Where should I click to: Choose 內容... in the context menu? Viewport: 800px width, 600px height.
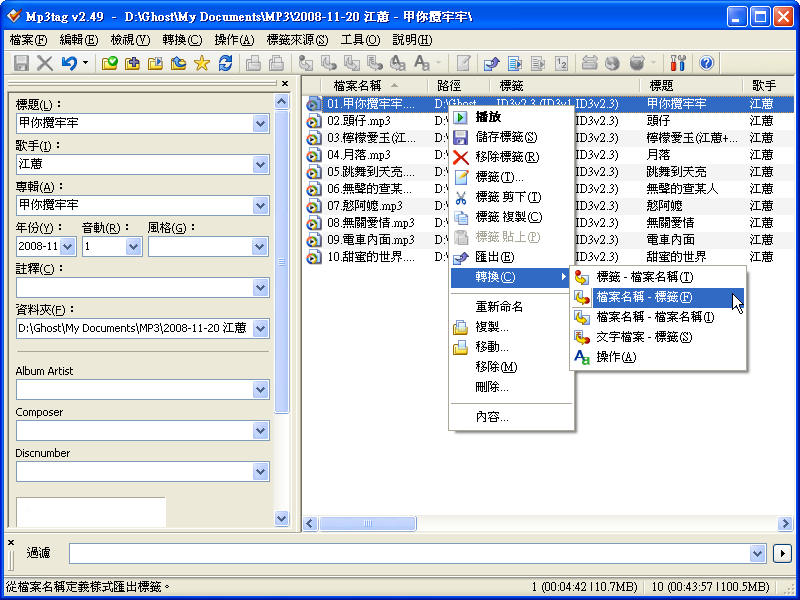click(511, 417)
